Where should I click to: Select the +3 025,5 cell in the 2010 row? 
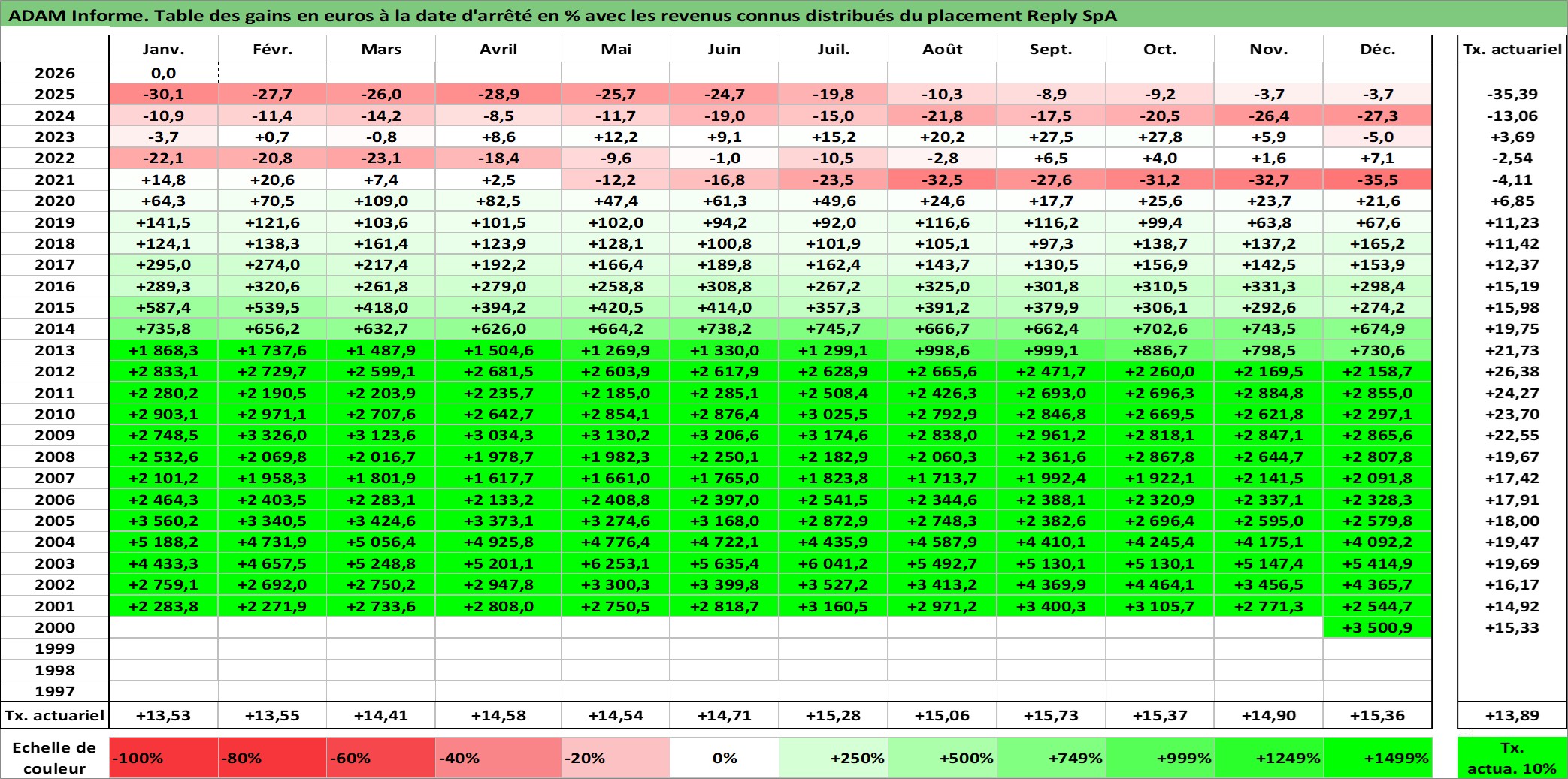(833, 414)
